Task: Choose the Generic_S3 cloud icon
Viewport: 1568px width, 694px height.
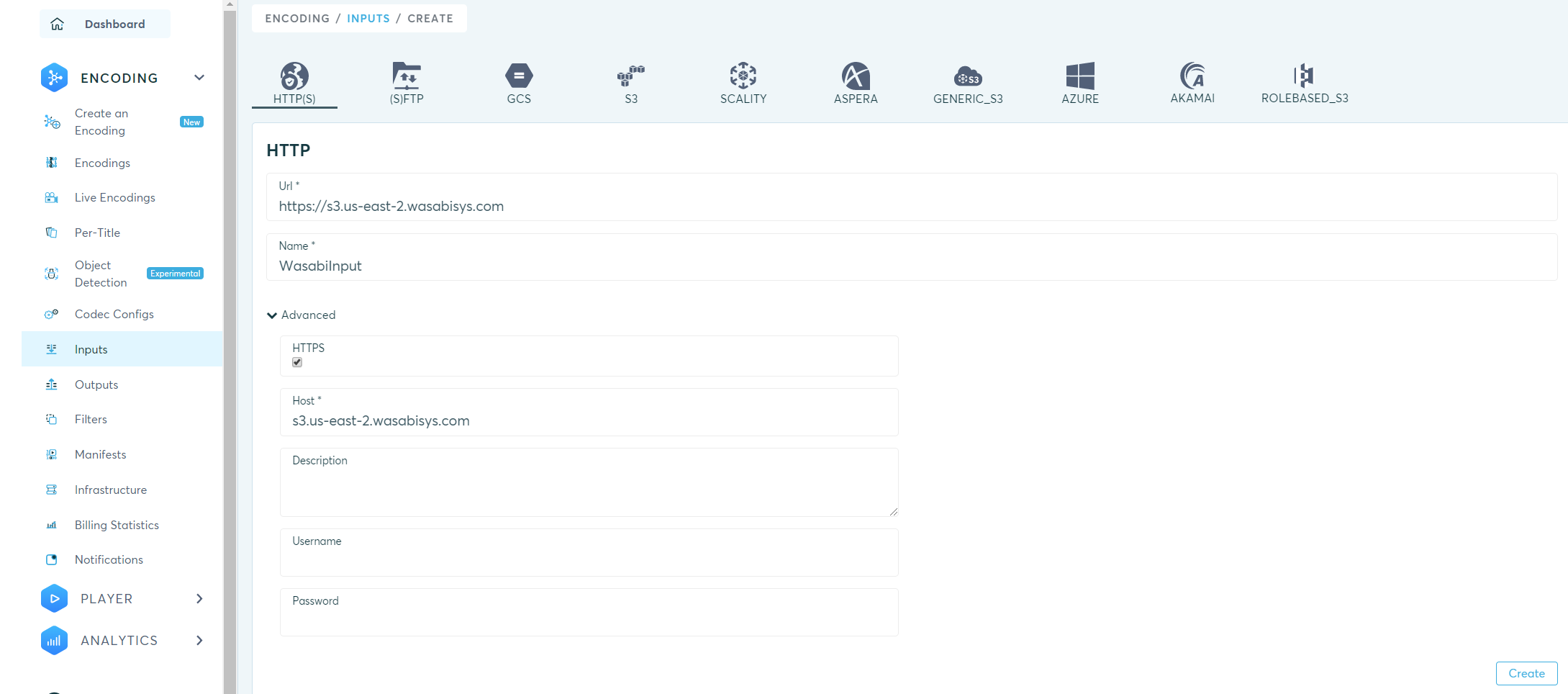Action: coord(968,76)
